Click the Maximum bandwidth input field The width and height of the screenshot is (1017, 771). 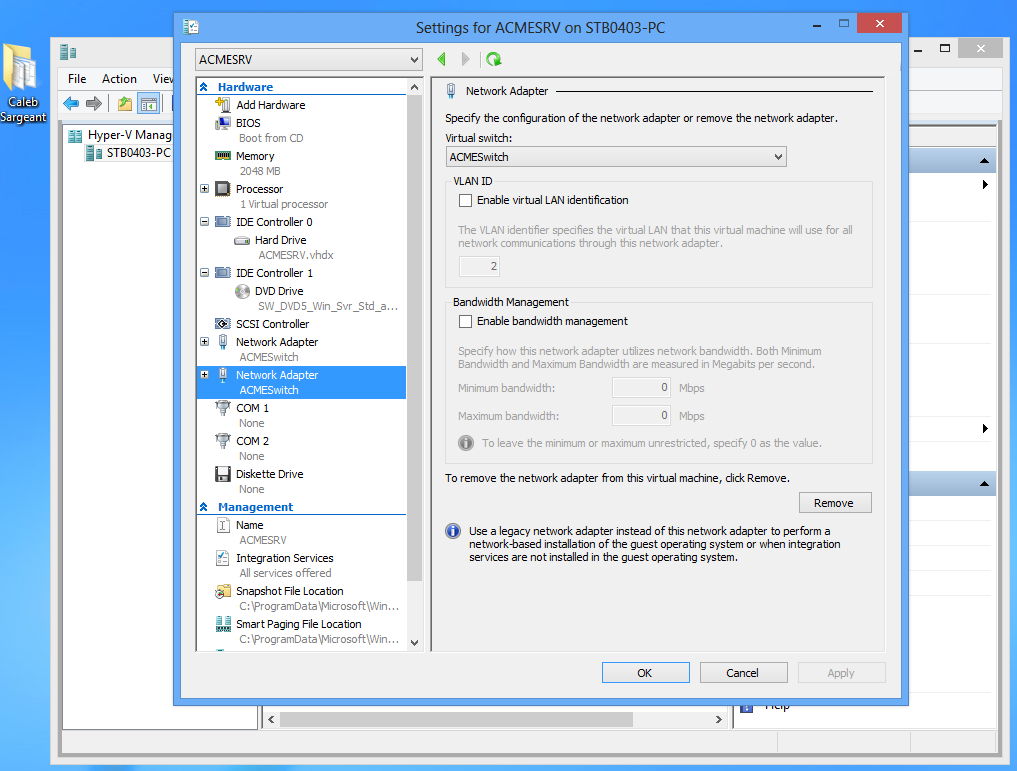[641, 416]
